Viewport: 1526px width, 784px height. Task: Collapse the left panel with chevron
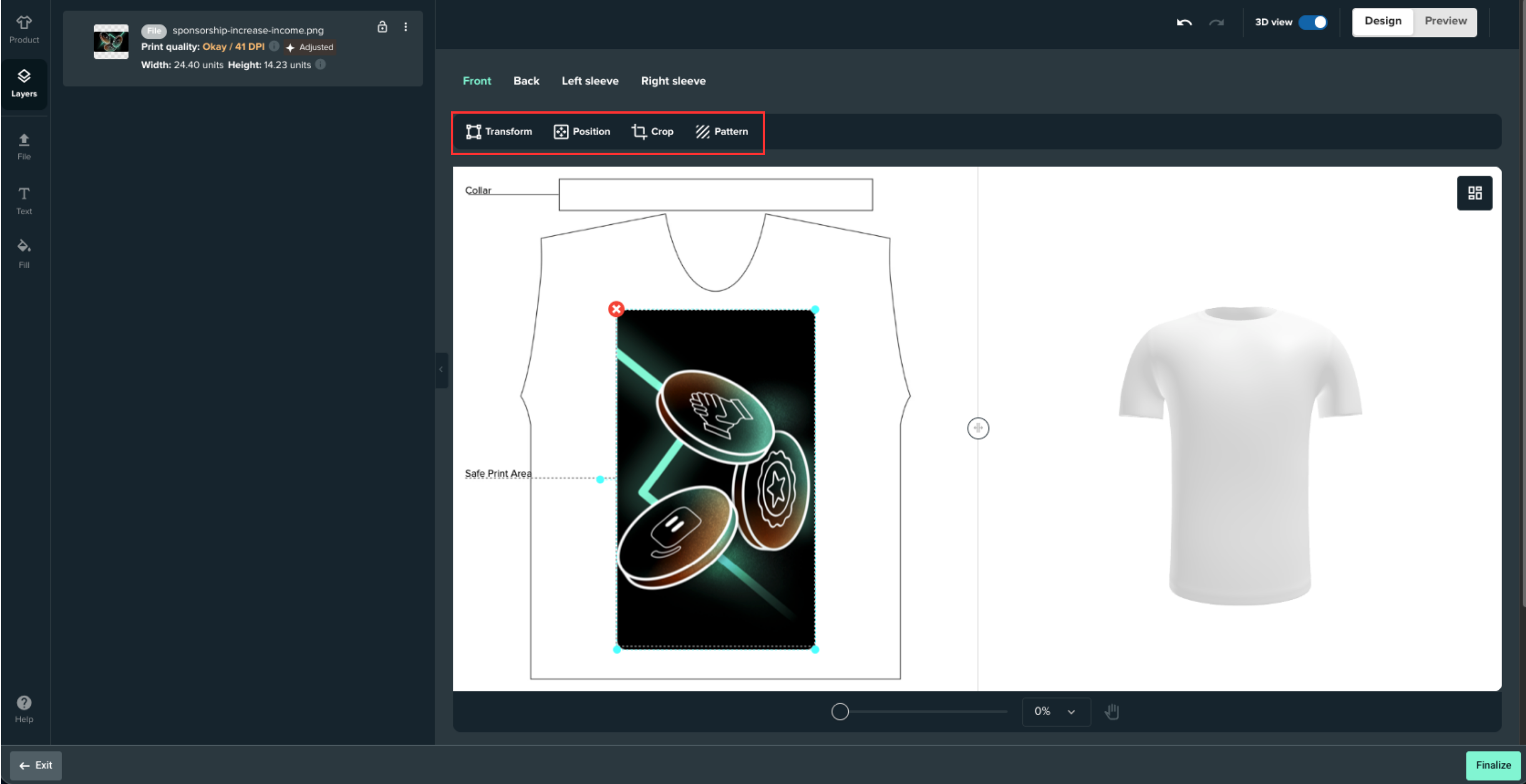(441, 370)
